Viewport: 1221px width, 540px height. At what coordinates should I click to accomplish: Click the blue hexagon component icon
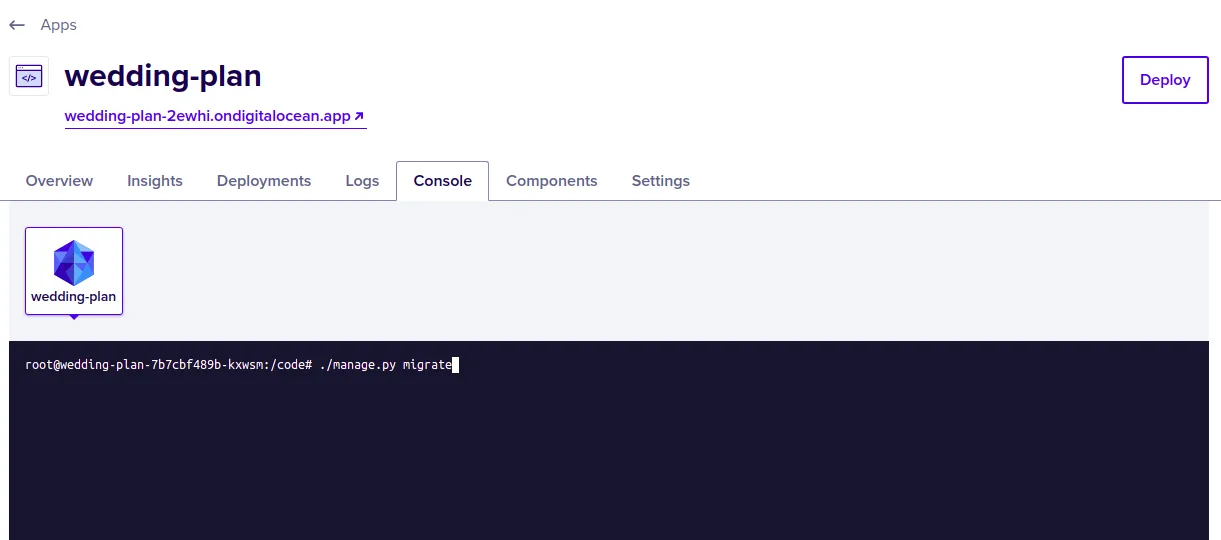pos(74,263)
